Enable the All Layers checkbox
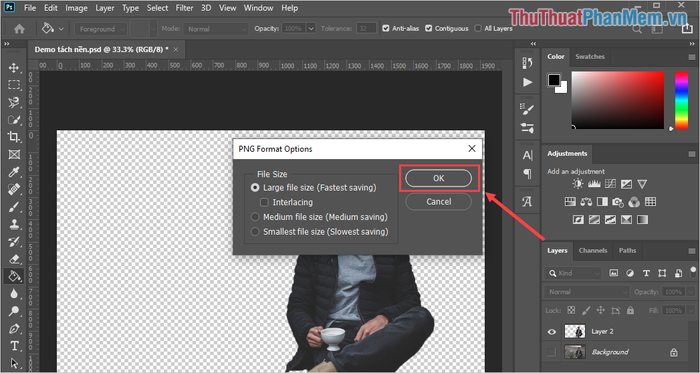The image size is (700, 373). pos(478,29)
